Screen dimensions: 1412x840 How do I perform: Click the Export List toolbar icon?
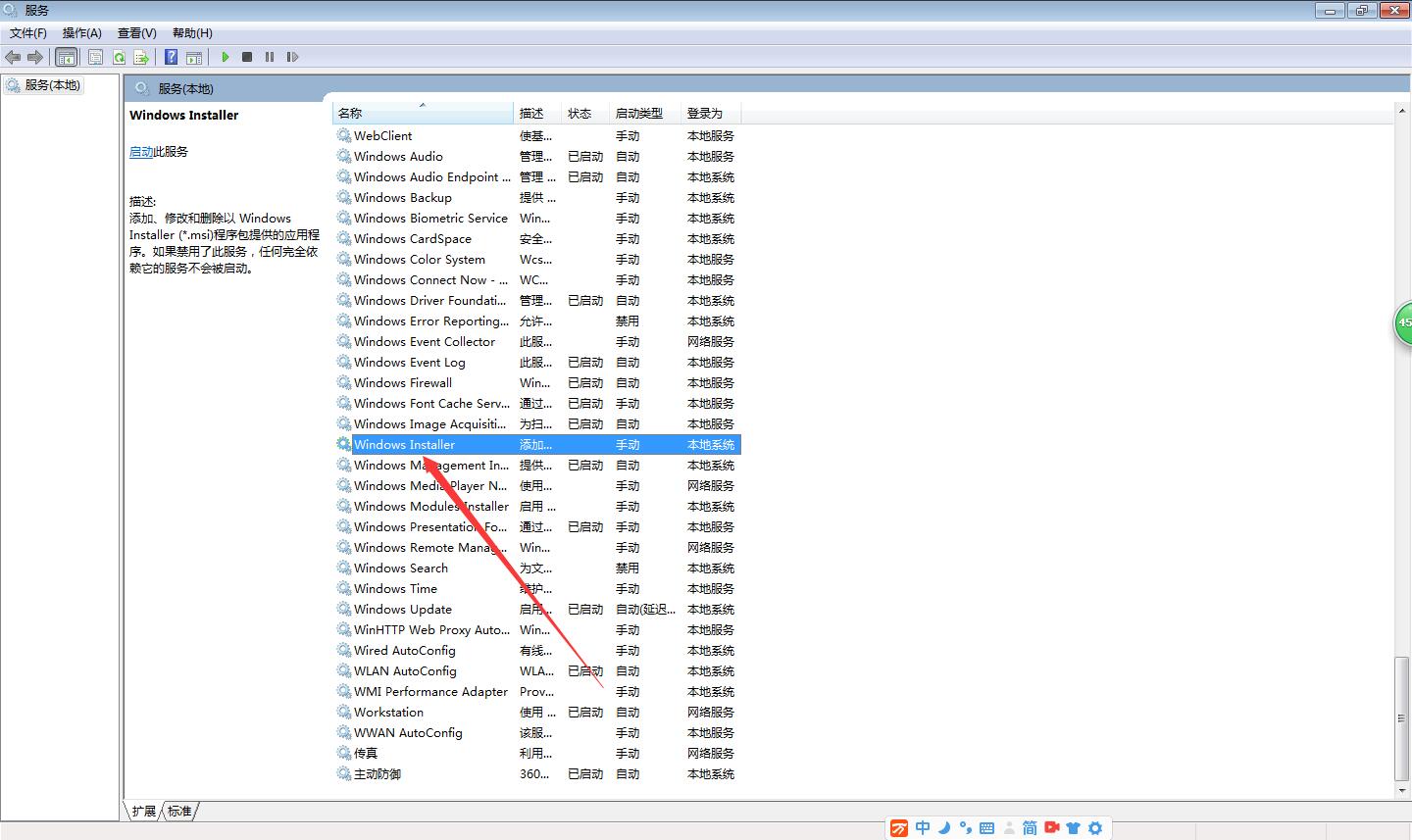[141, 57]
